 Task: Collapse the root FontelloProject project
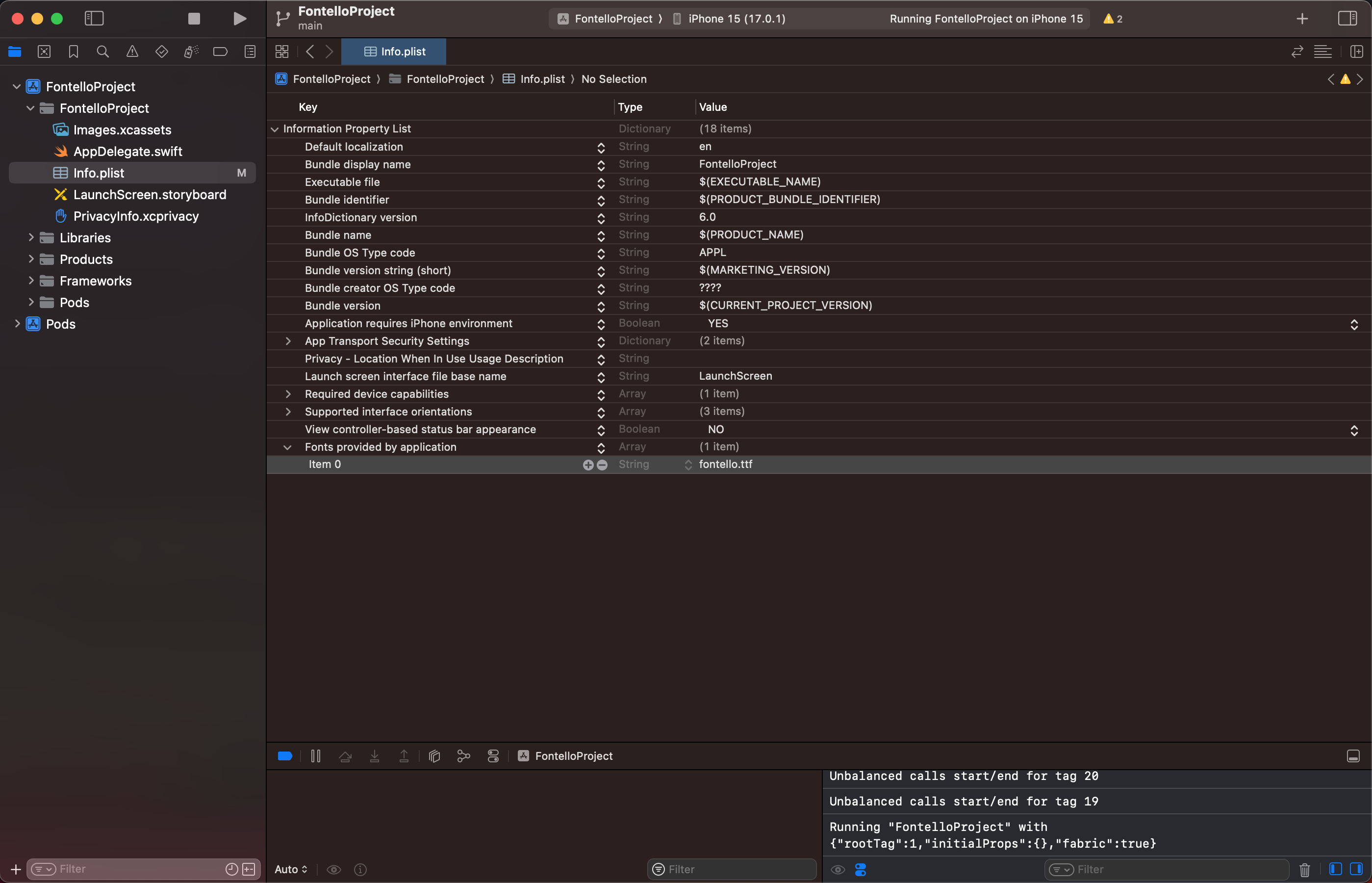pos(17,86)
